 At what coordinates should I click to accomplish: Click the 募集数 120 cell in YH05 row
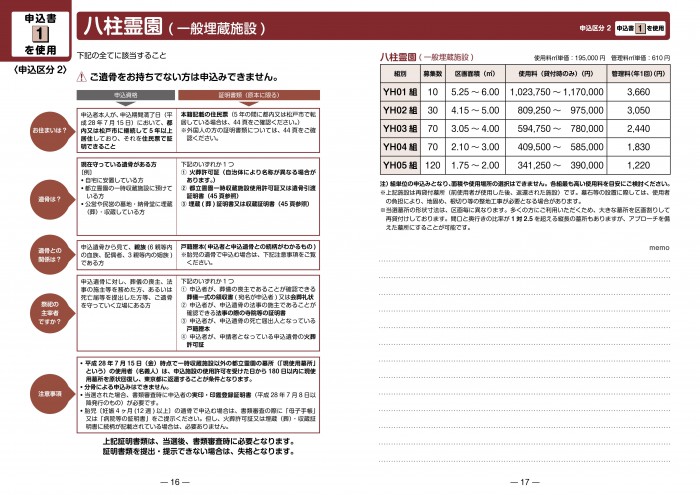coord(433,165)
